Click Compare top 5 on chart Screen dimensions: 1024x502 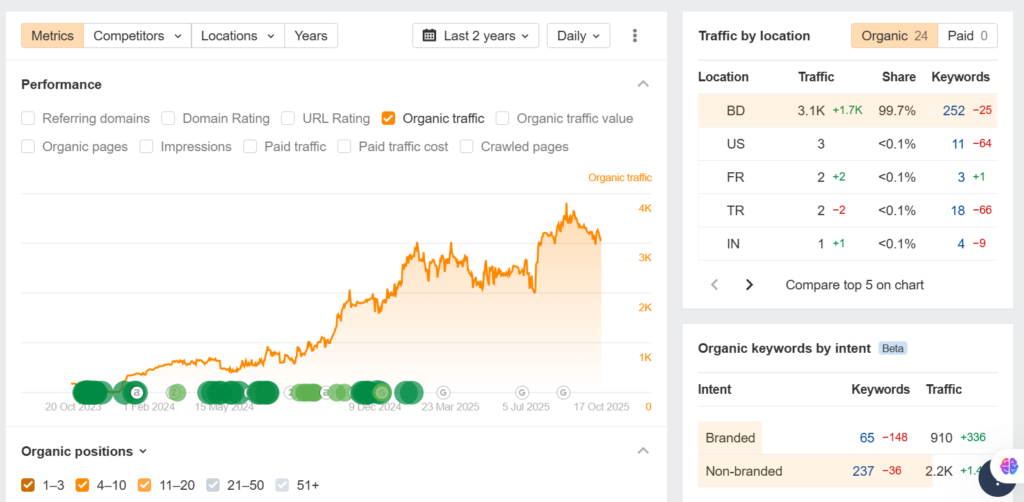coord(854,285)
